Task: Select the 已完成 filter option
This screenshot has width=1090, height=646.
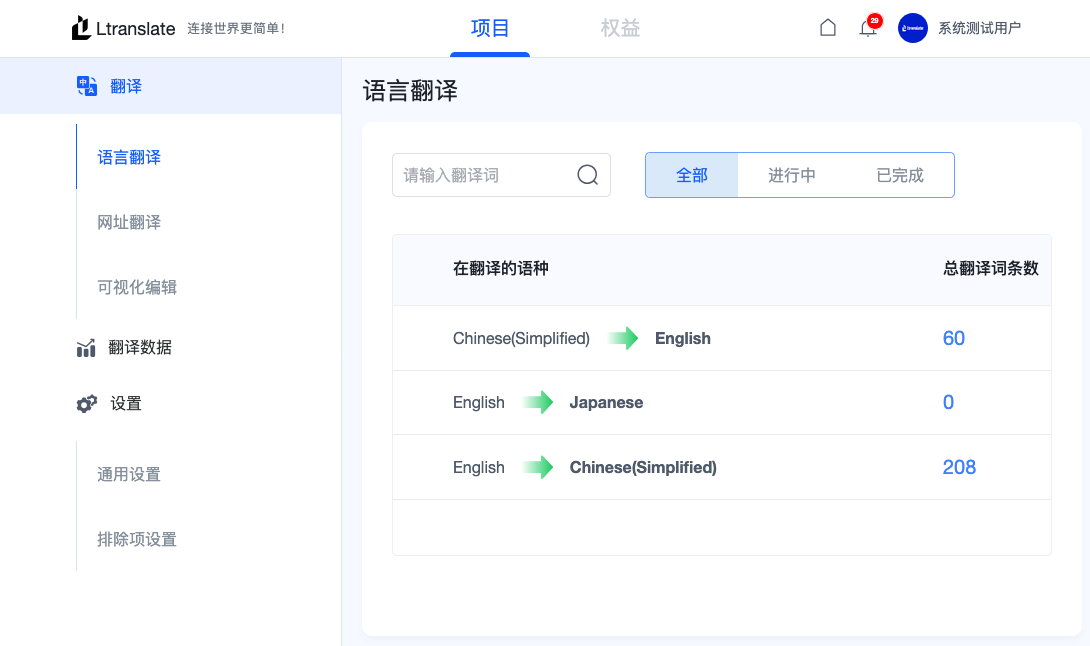Action: 899,174
